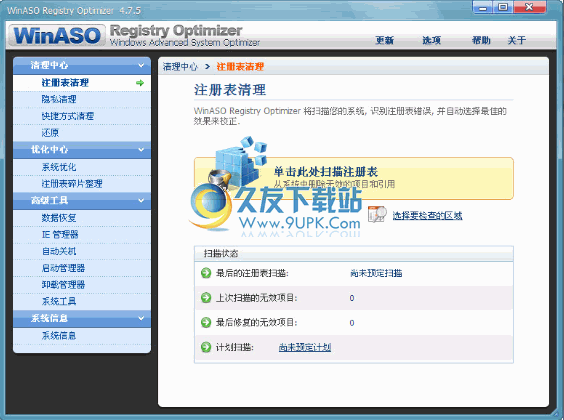Select 注册表清理 in the sidebar
564x420 pixels.
(82, 83)
